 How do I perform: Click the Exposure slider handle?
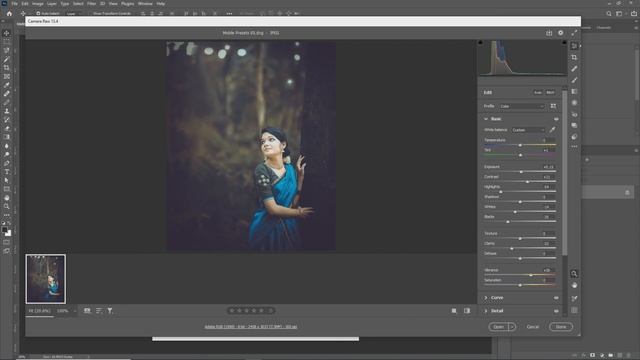pyautogui.click(x=521, y=172)
